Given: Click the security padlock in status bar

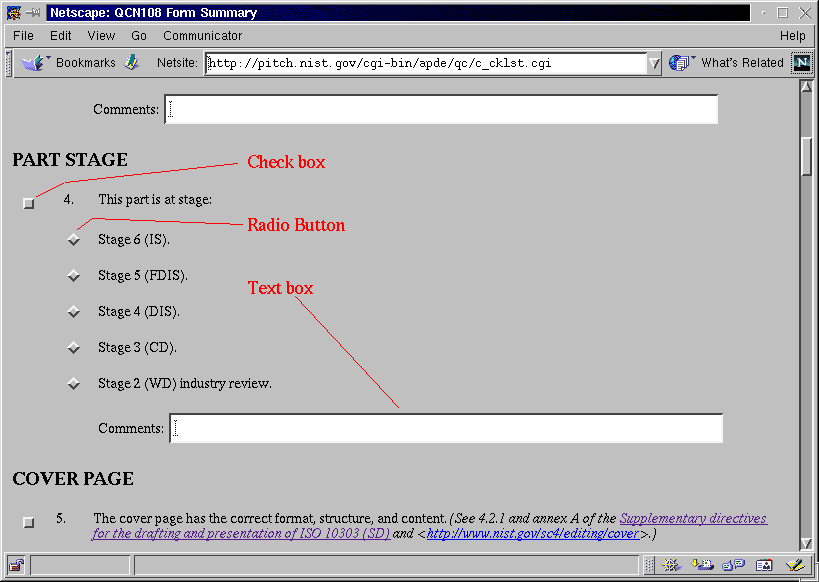Looking at the screenshot, I should (x=16, y=566).
